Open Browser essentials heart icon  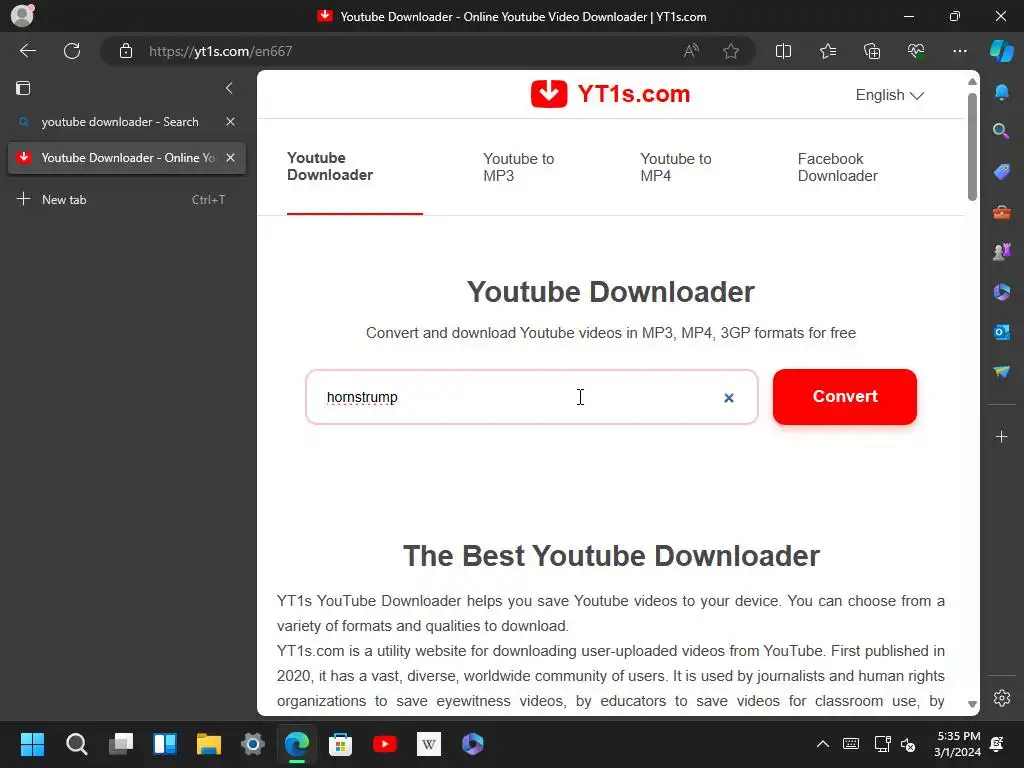coord(916,51)
